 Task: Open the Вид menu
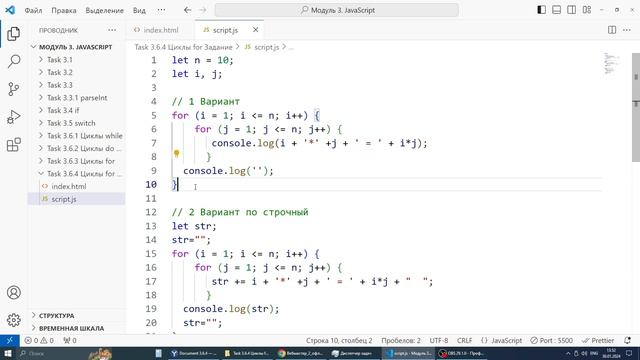coord(139,10)
